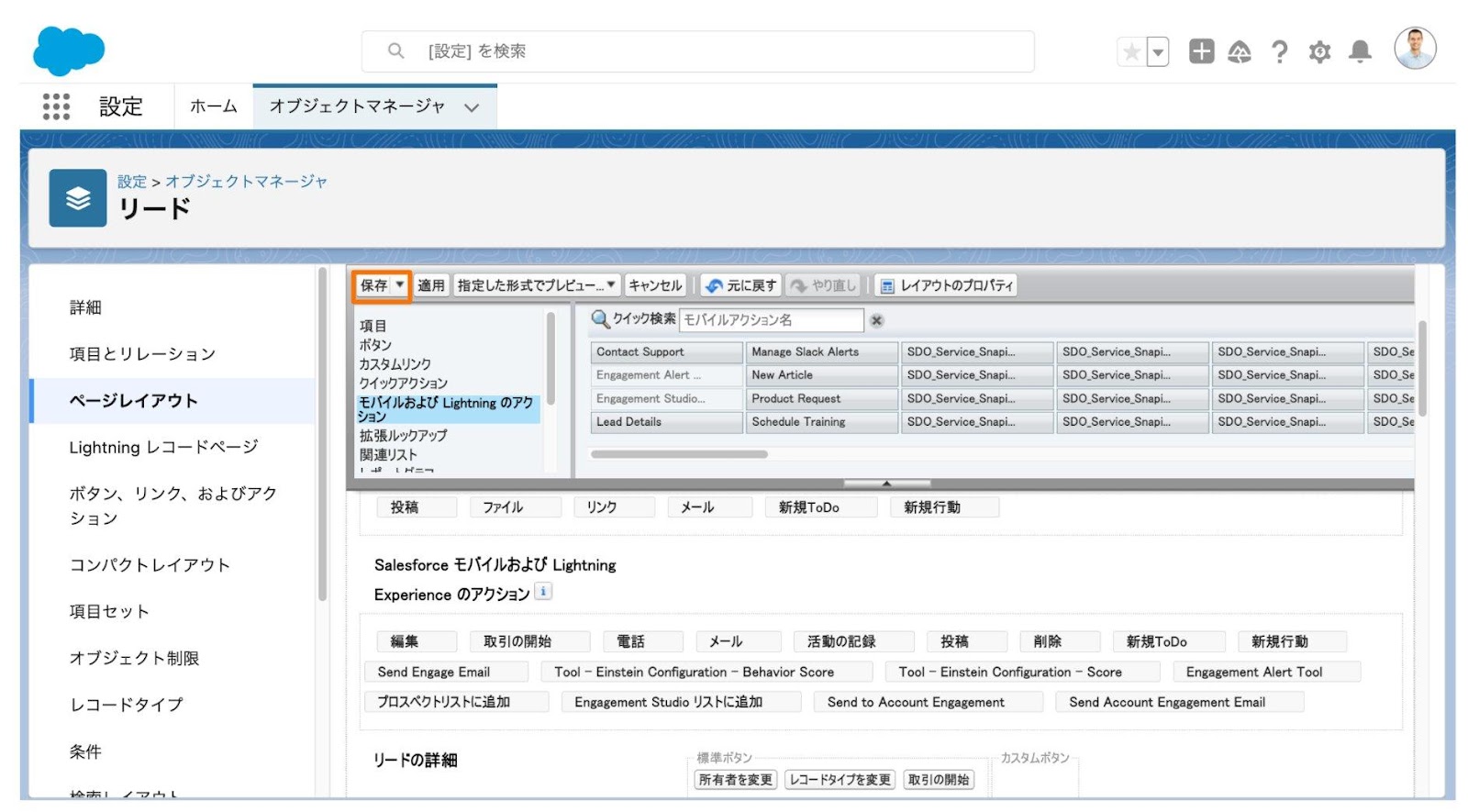
Task: Open the user profile avatar
Action: (x=1415, y=49)
